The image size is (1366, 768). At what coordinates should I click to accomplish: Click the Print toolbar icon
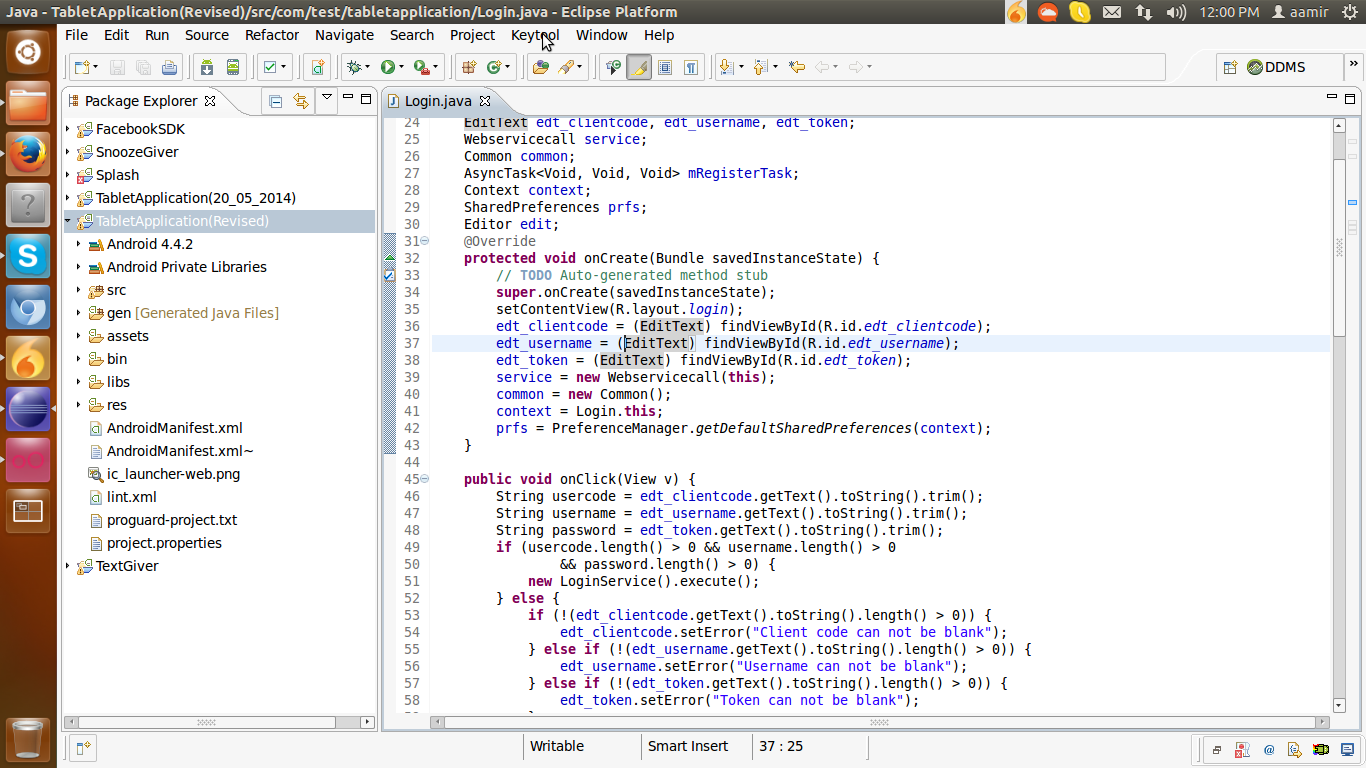(x=169, y=67)
